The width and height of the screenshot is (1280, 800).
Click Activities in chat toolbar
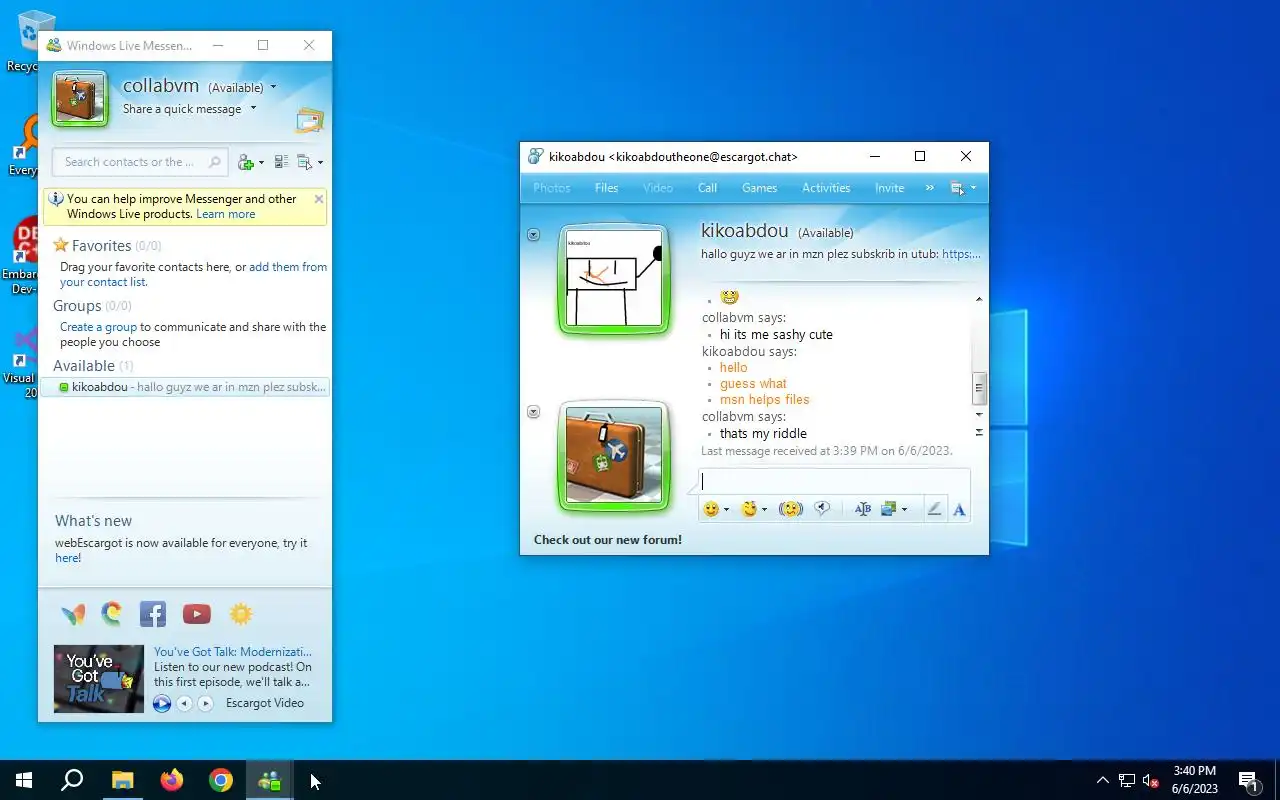826,188
